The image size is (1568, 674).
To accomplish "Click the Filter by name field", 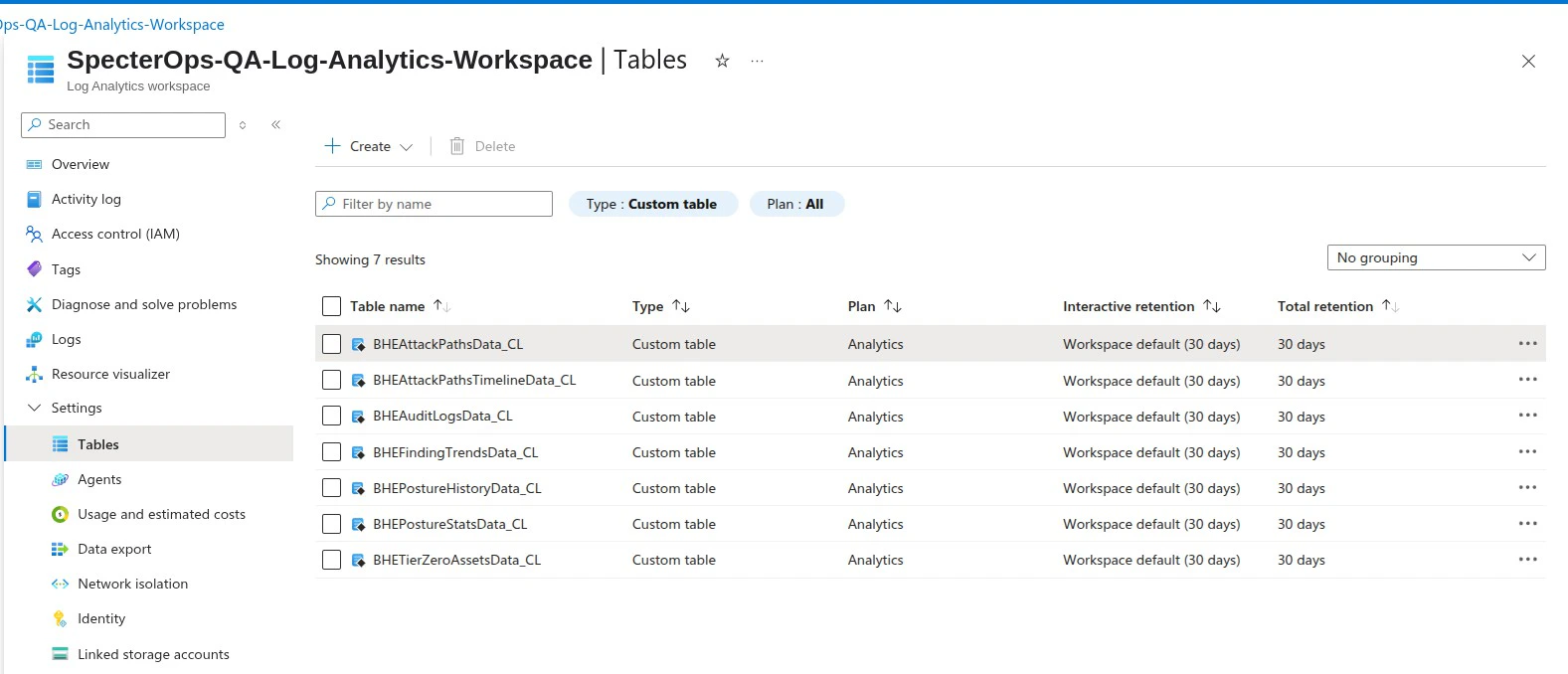I will click(434, 204).
